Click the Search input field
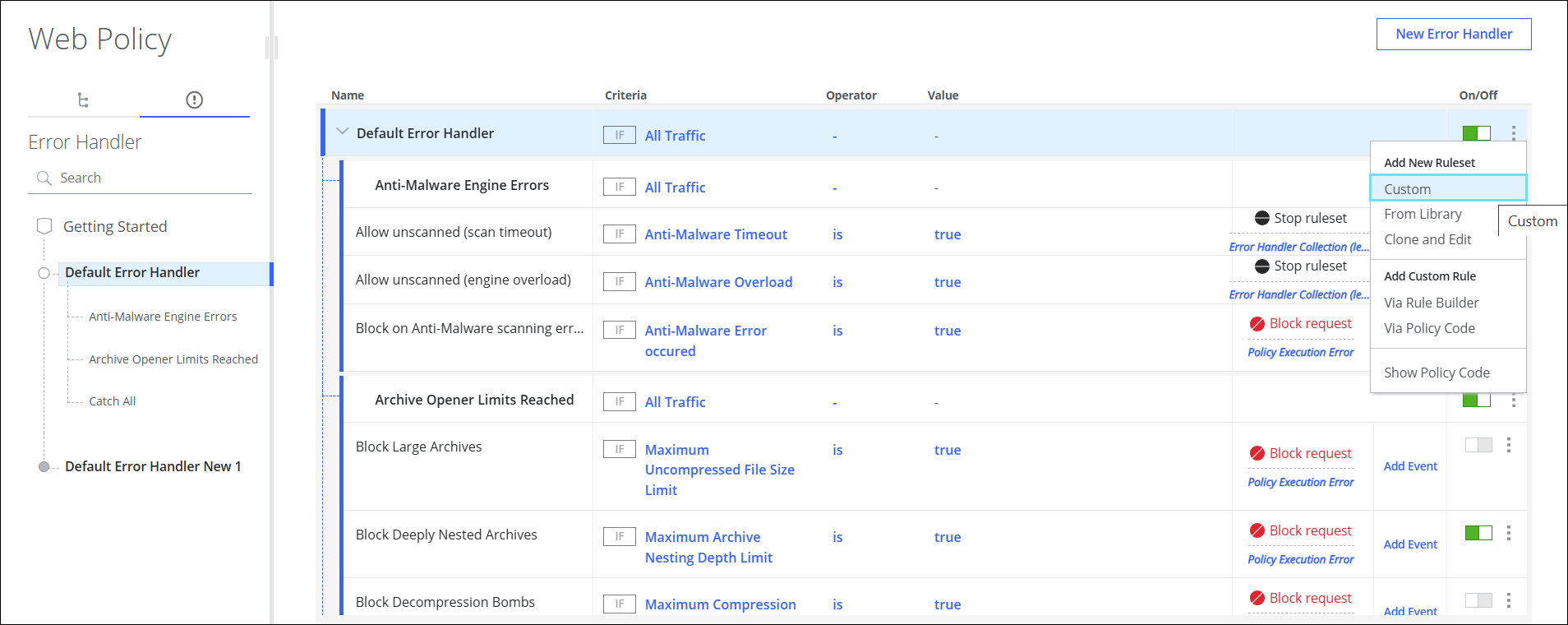Viewport: 1568px width, 625px height. pos(152,178)
